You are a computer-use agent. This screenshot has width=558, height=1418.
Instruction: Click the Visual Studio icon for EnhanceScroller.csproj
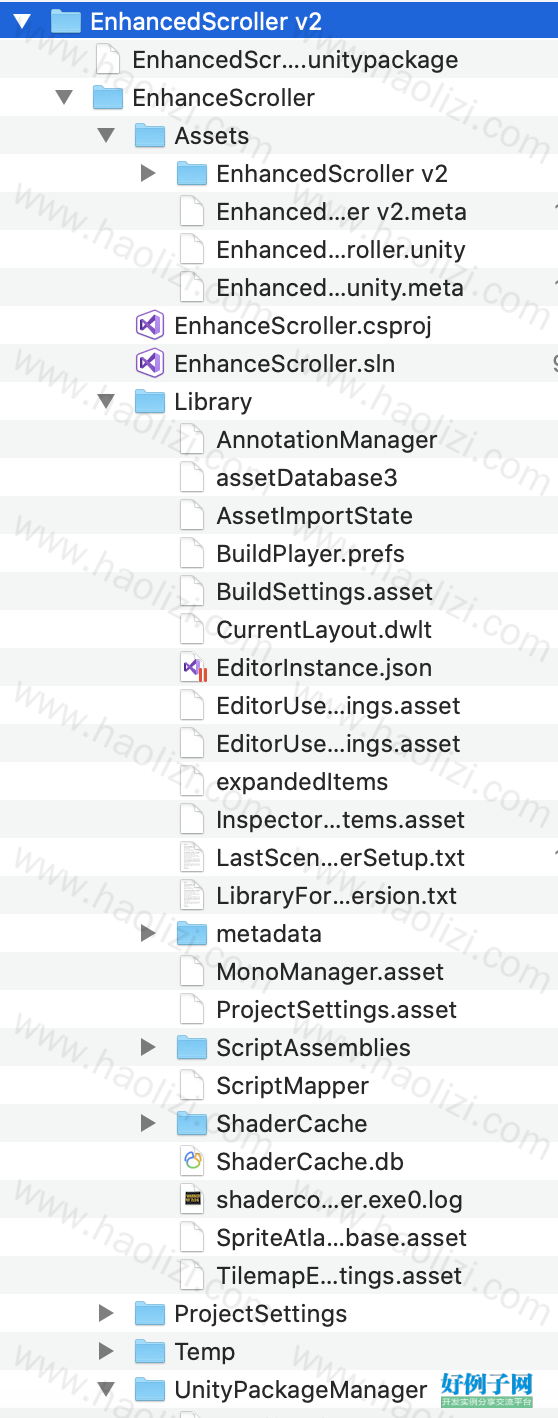(x=149, y=325)
